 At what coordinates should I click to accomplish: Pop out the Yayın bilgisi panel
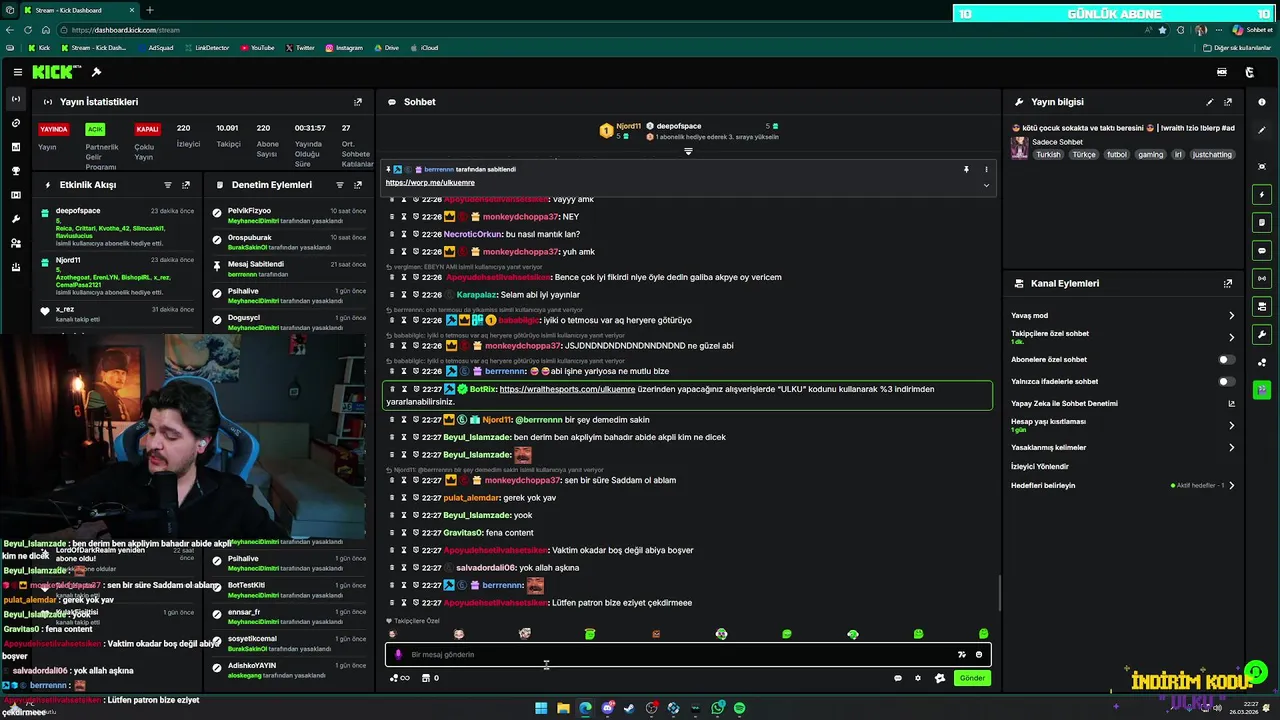(x=1228, y=102)
